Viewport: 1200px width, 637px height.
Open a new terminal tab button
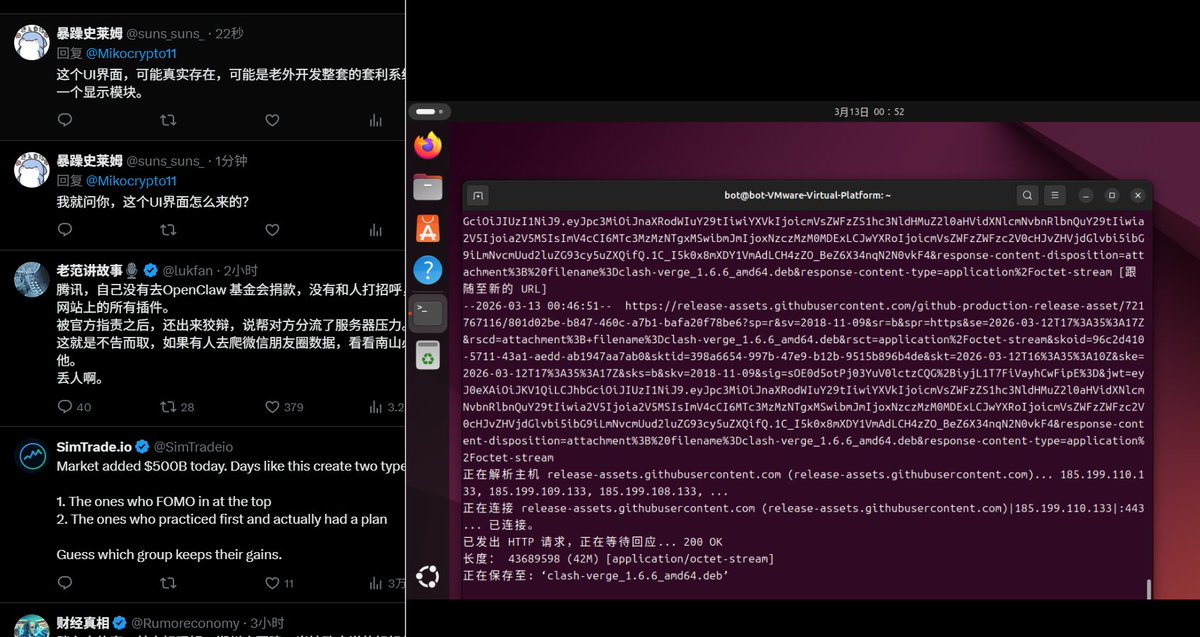click(x=478, y=195)
